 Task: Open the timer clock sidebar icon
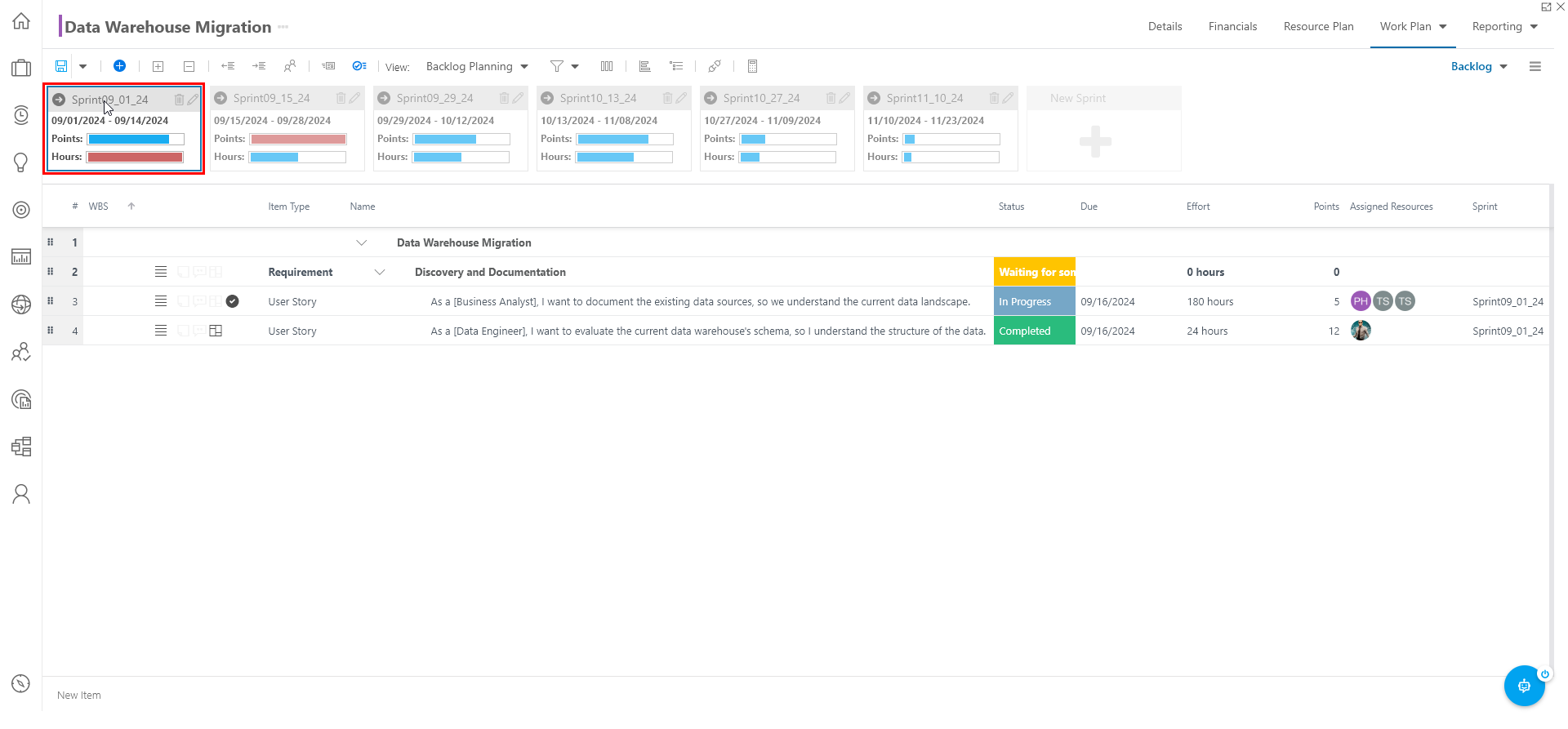(21, 115)
